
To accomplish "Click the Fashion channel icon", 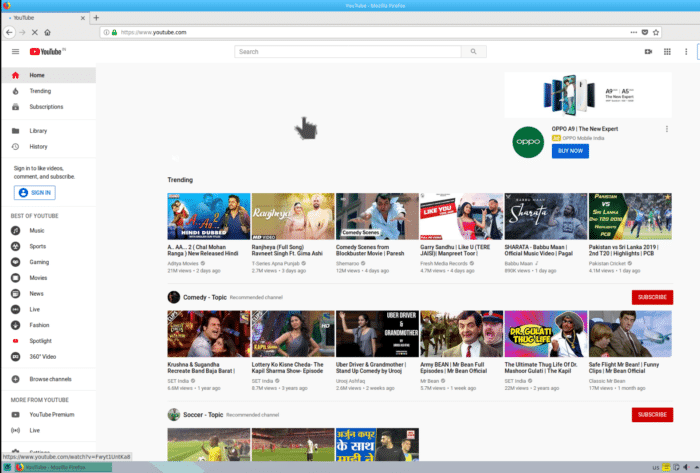I will click(16, 325).
